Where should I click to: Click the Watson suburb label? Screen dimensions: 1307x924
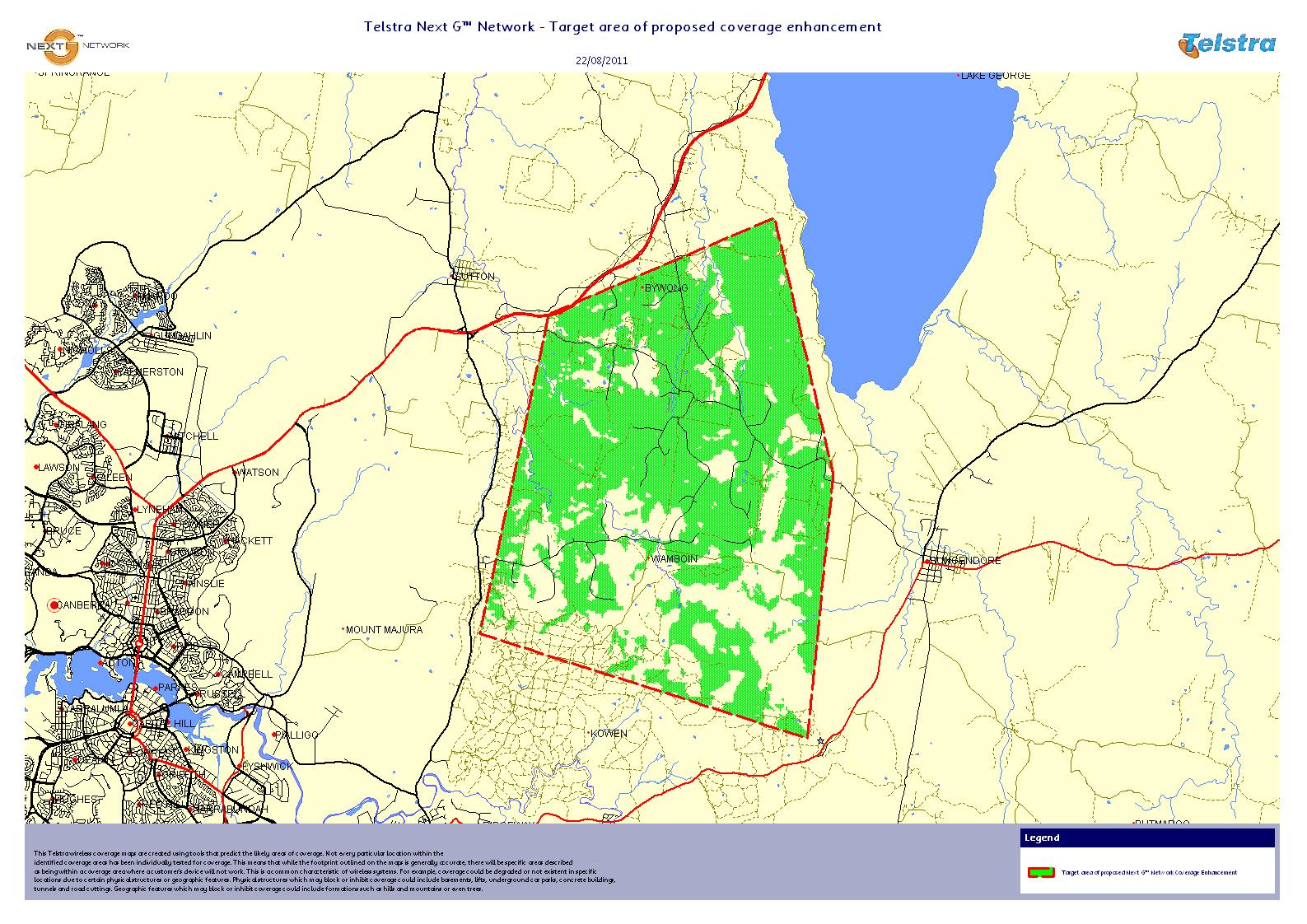tap(259, 473)
